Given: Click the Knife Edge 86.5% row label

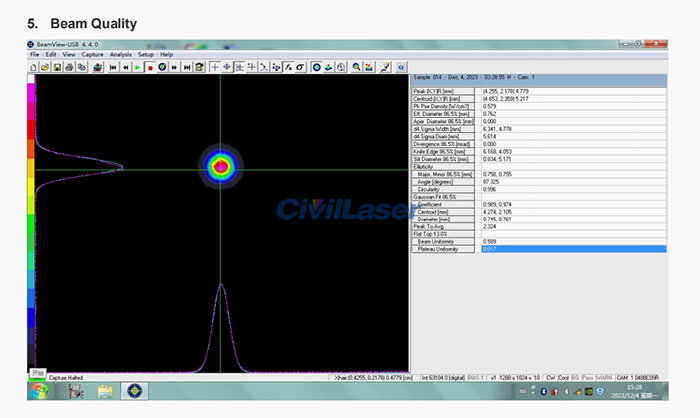Looking at the screenshot, I should [443, 151].
